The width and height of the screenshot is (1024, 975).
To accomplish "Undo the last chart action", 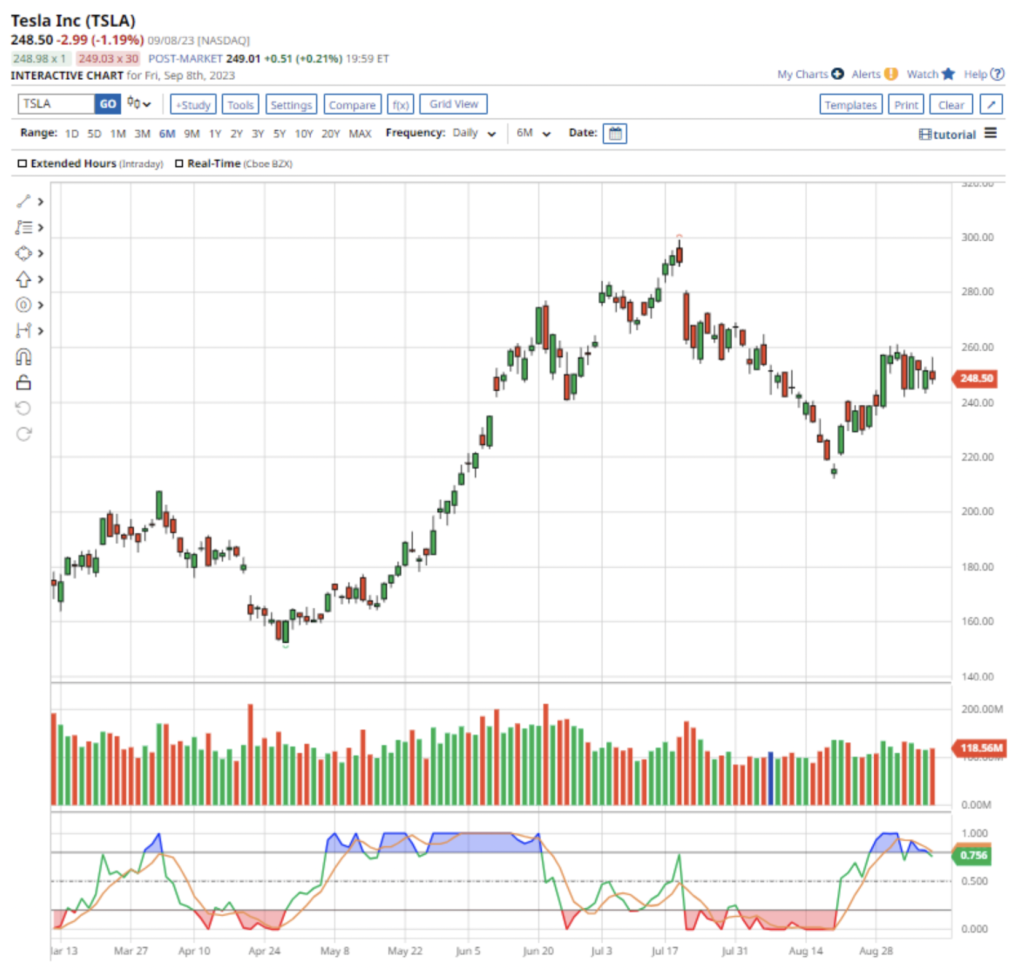I will click(x=24, y=408).
